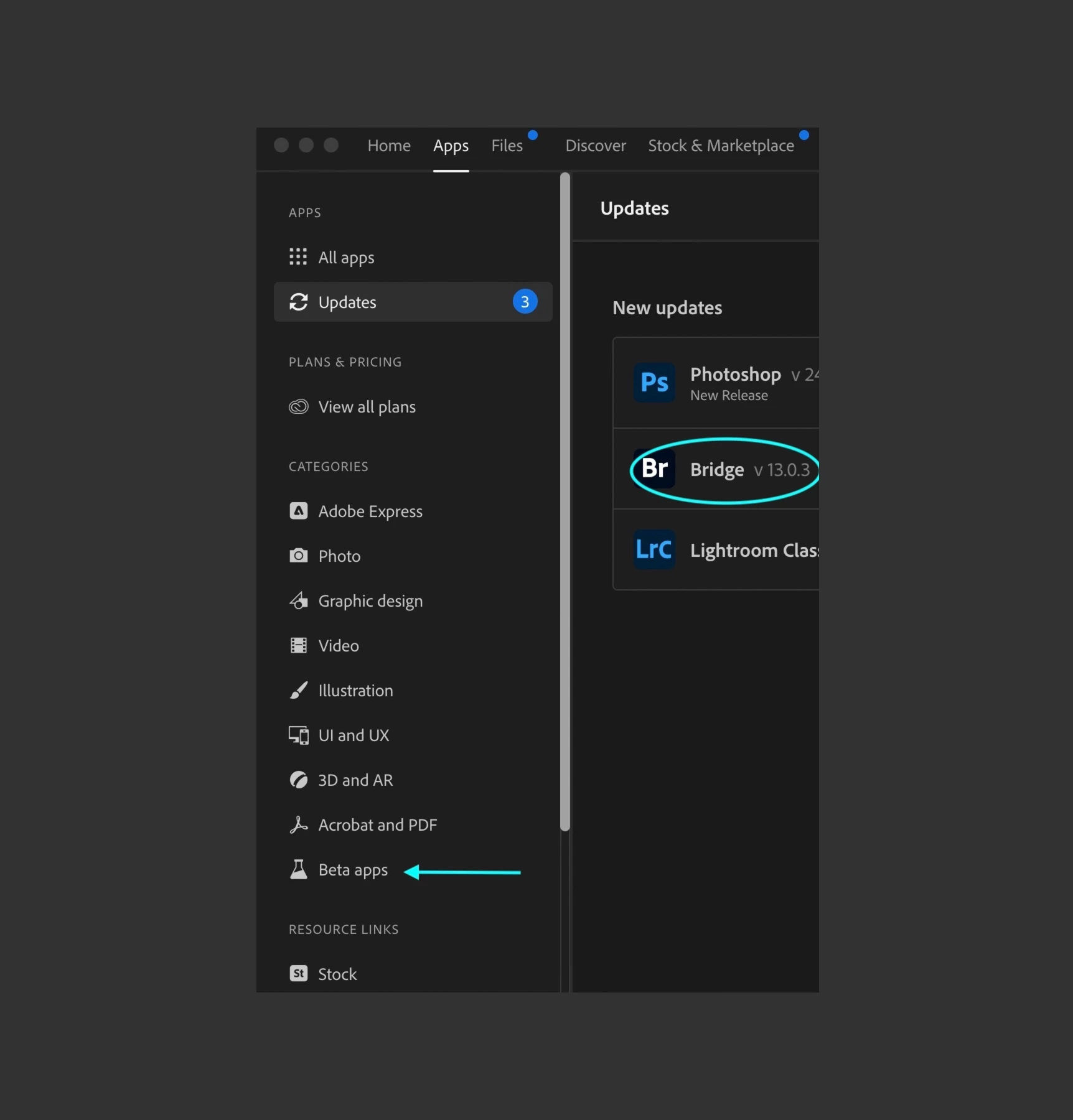The width and height of the screenshot is (1073, 1120).
Task: Select the Updates sidebar item
Action: (x=413, y=302)
